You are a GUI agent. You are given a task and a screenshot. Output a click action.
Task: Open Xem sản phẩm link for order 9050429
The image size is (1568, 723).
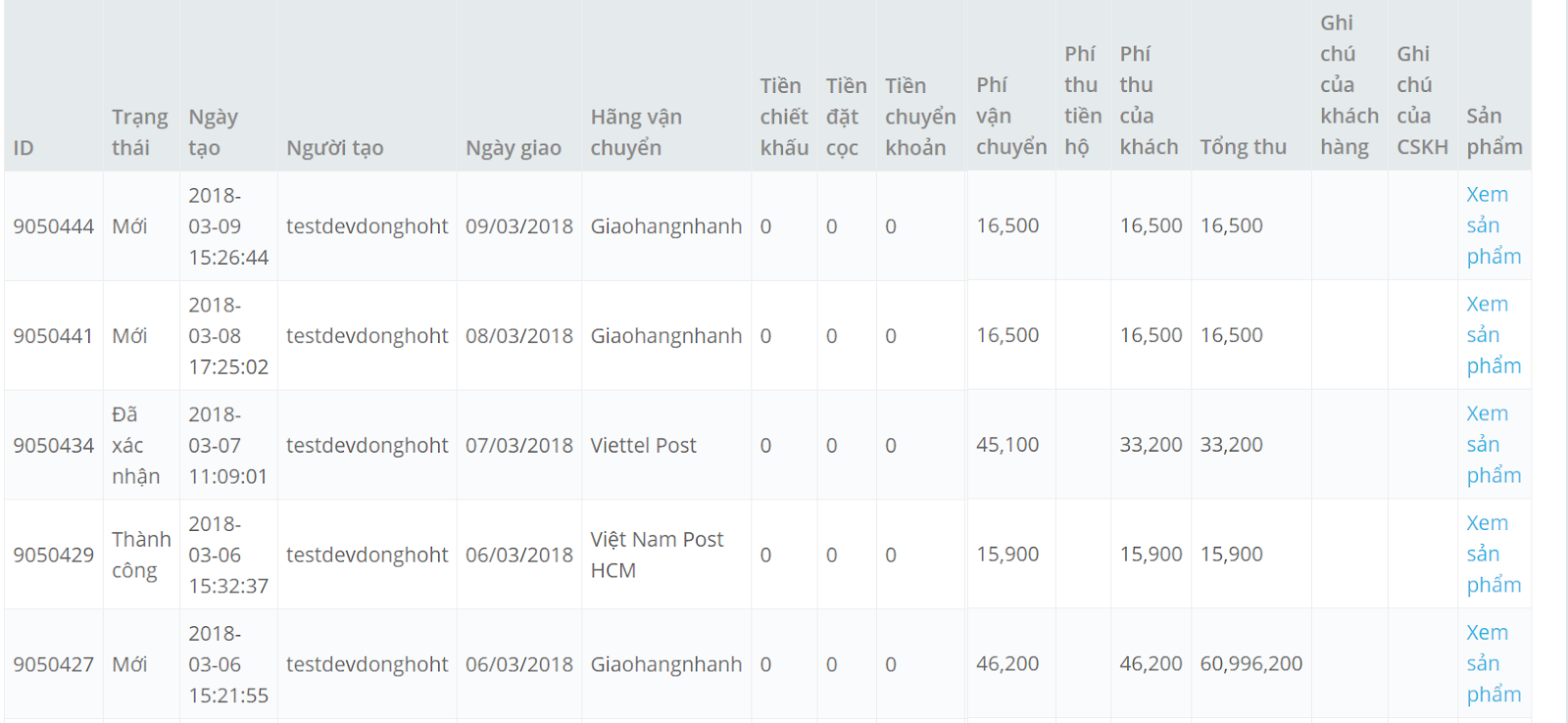click(1494, 554)
